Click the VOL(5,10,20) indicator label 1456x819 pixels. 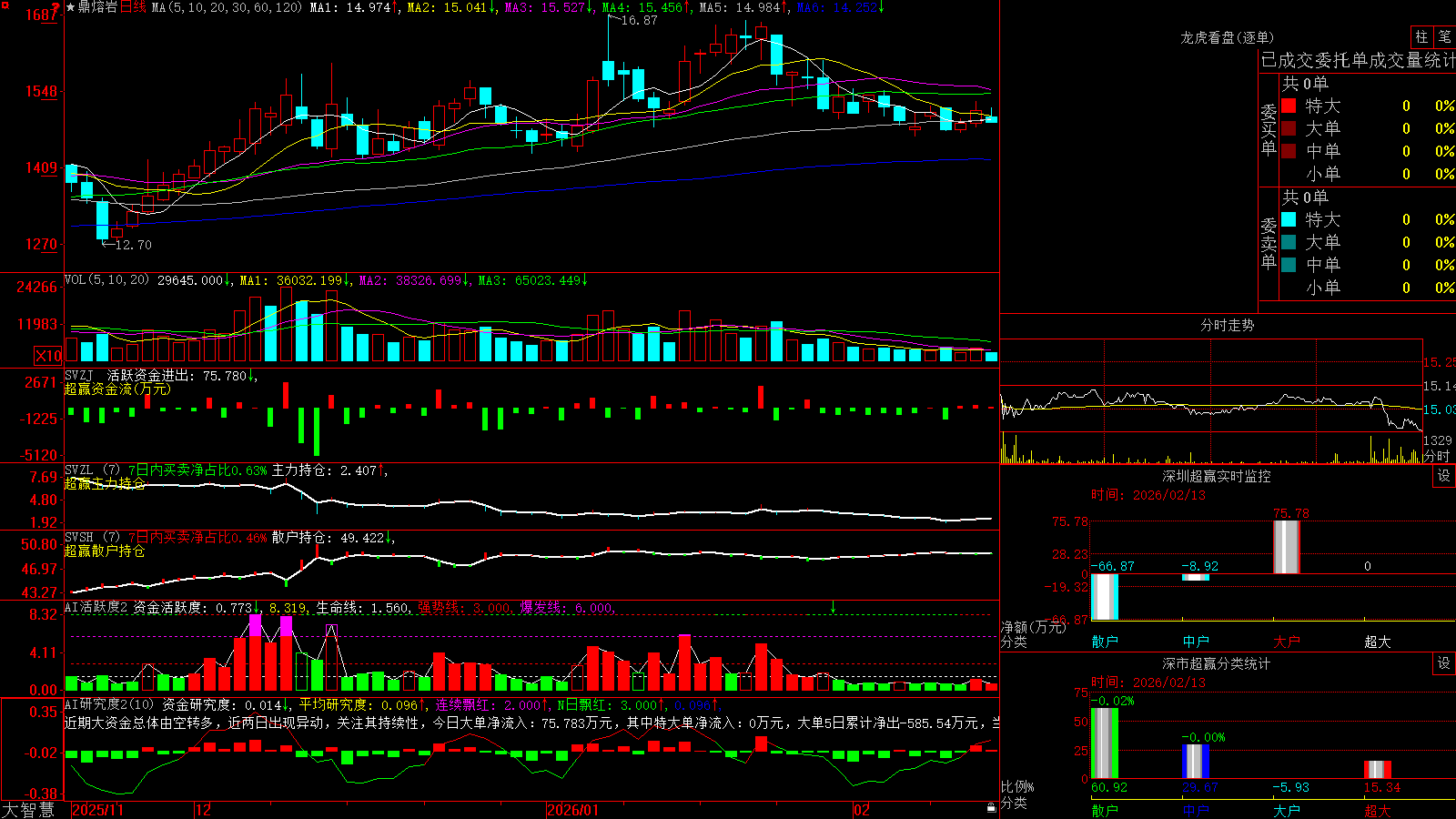(x=106, y=280)
